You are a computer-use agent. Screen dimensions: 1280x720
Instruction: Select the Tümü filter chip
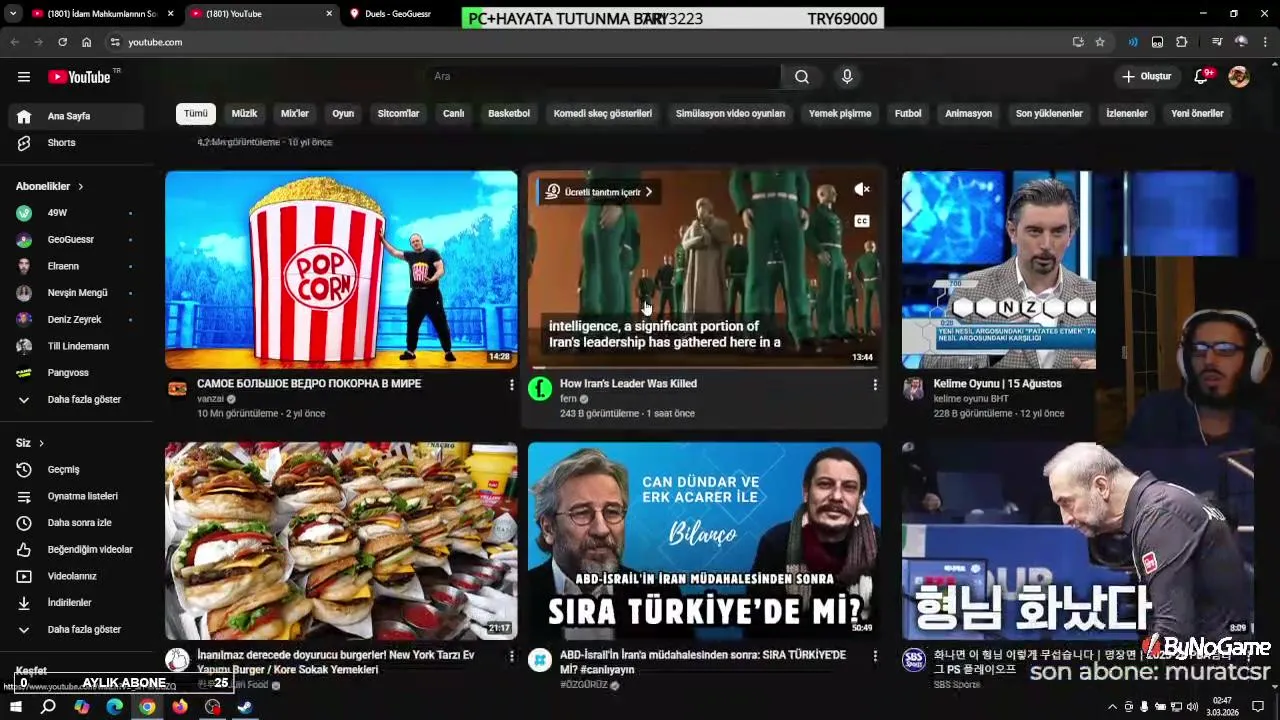196,114
